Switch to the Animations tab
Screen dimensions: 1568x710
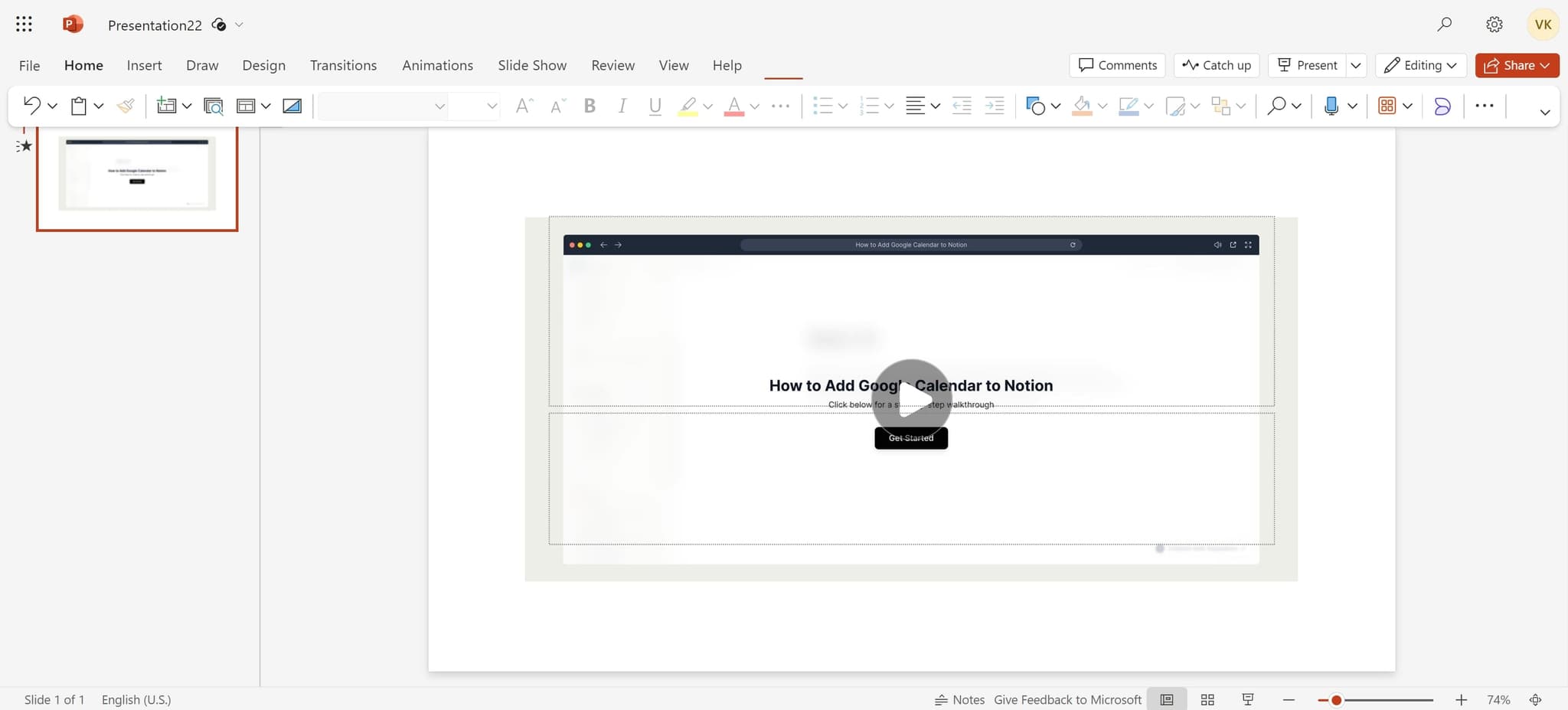[437, 65]
